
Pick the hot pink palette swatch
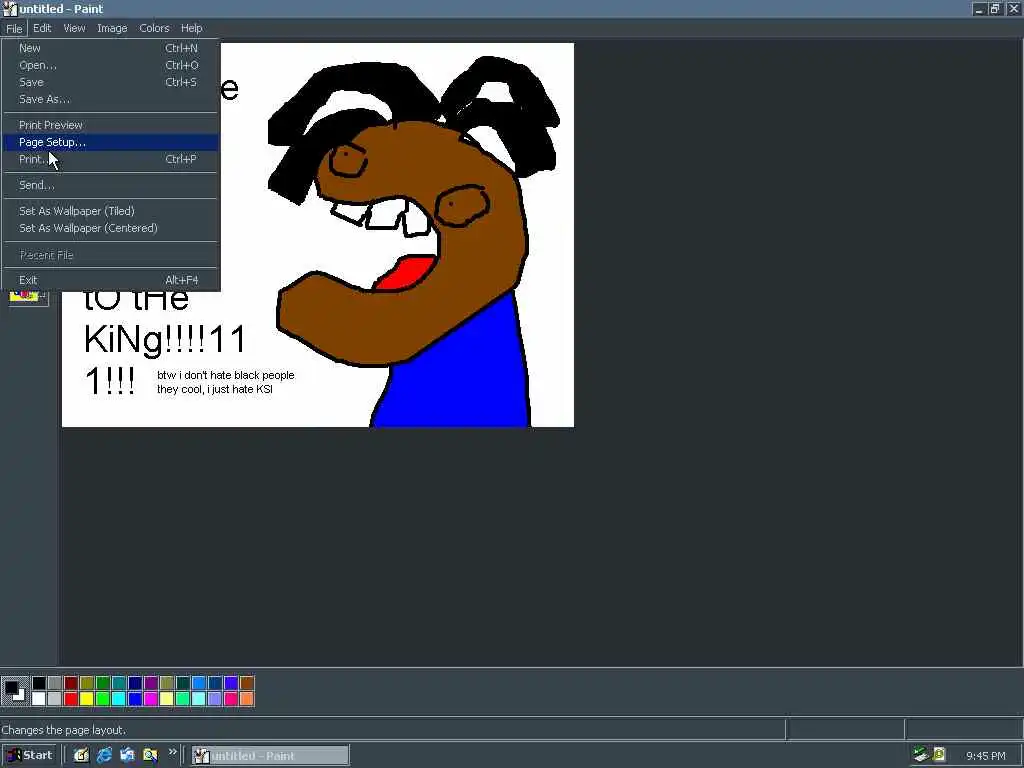[x=231, y=699]
